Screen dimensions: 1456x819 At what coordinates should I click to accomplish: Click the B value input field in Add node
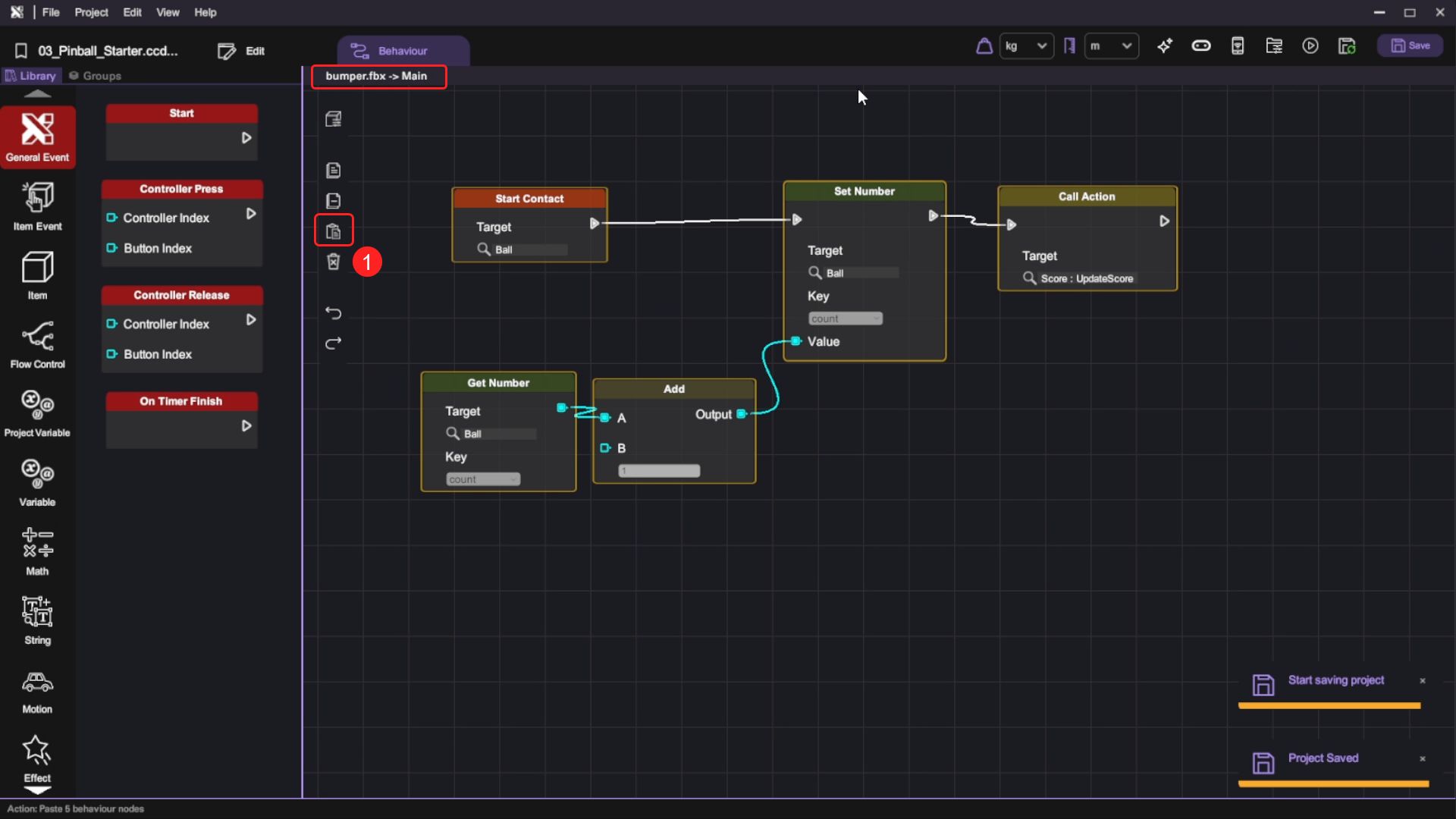(658, 472)
